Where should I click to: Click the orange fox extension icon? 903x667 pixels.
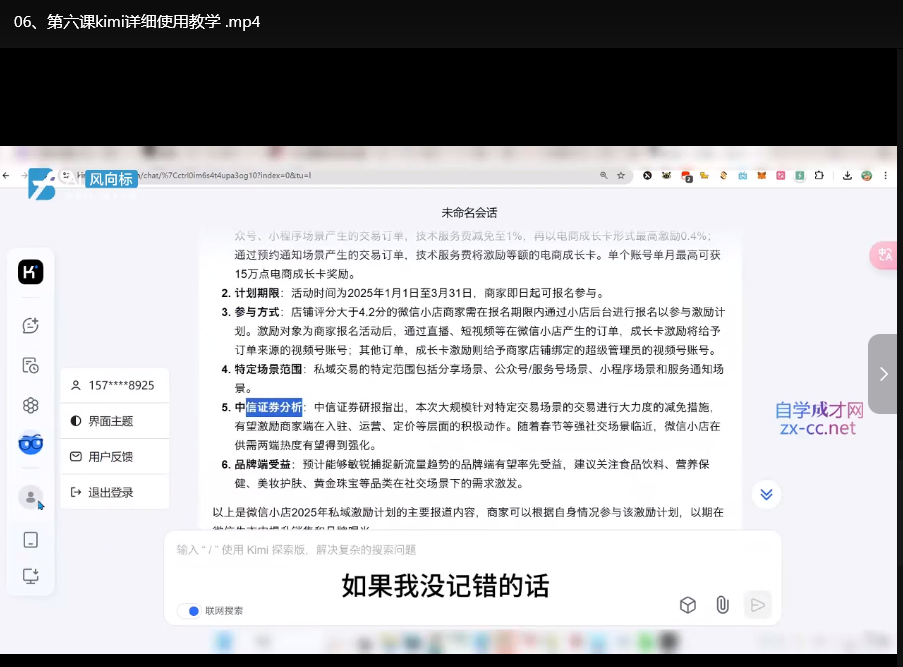(761, 175)
